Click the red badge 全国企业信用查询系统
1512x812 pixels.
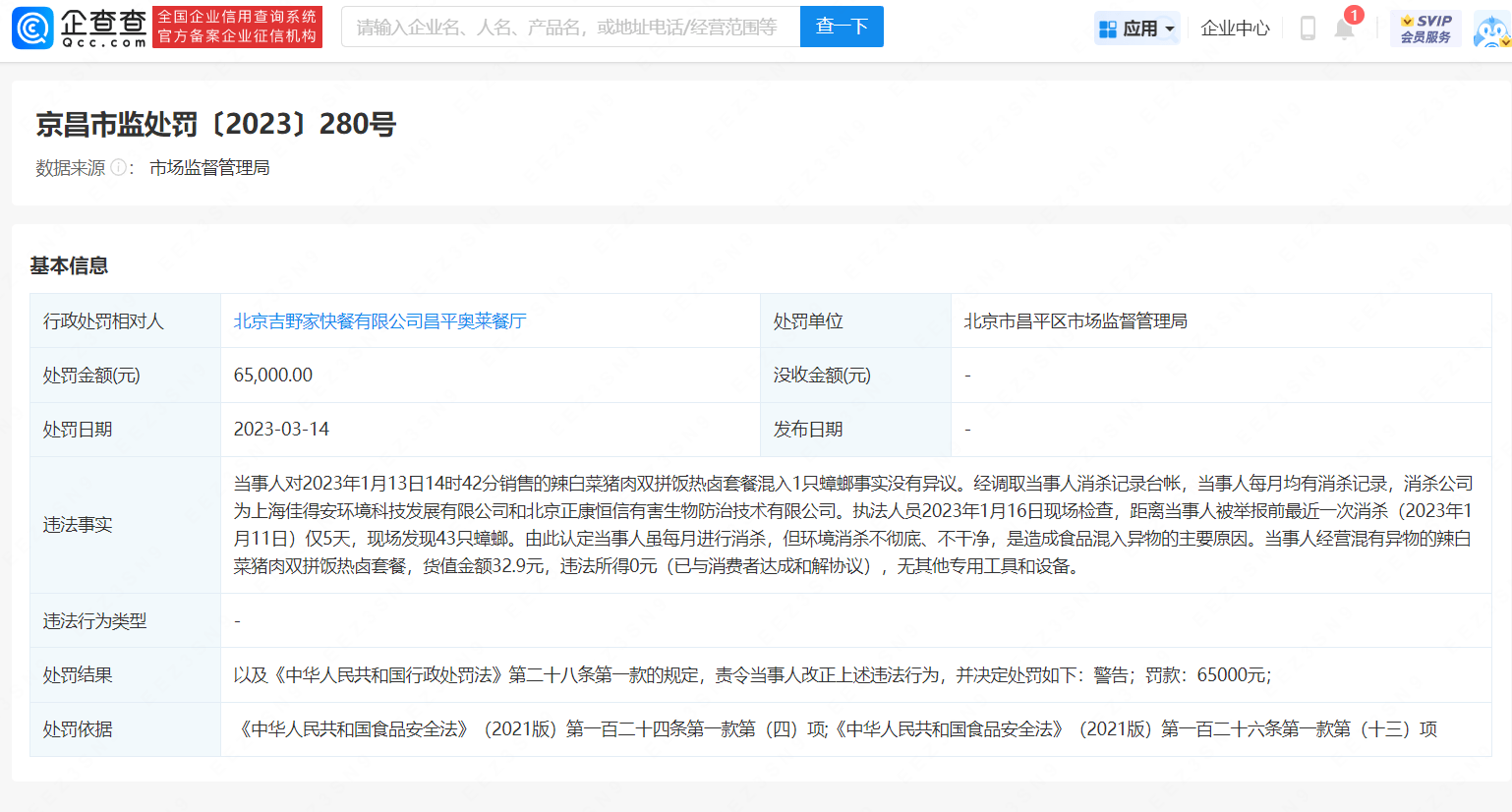237,27
